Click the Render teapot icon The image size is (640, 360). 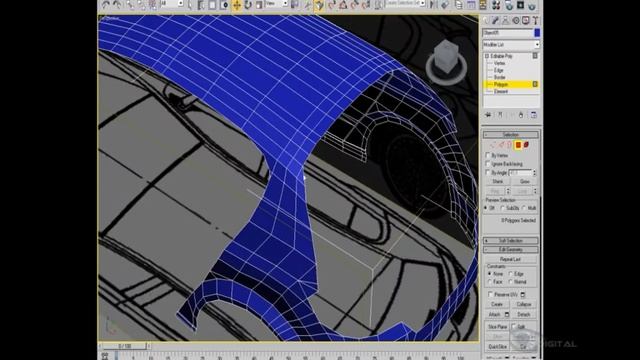(x=532, y=5)
